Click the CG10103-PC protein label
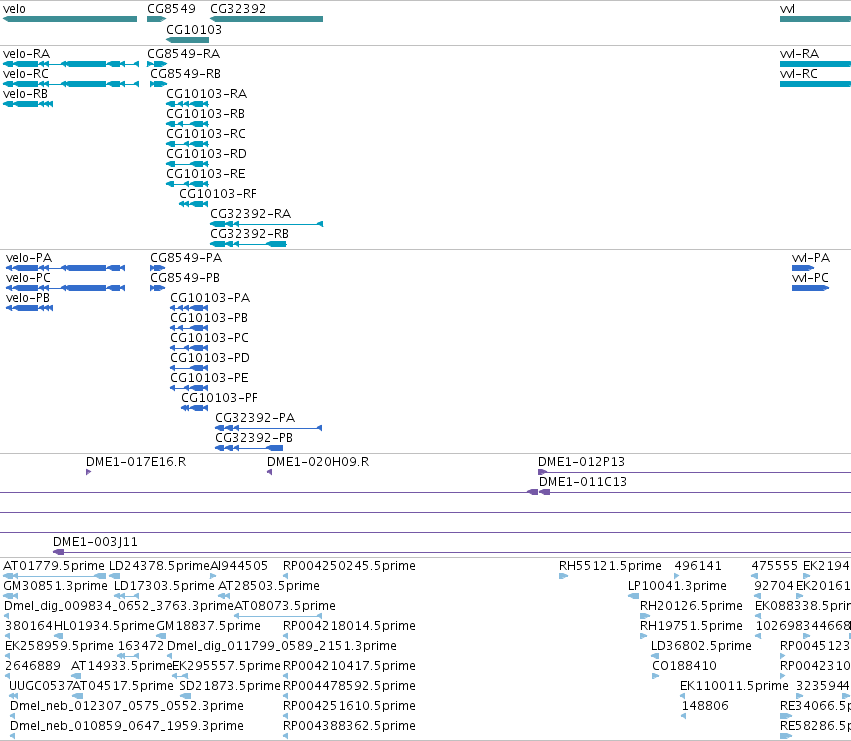The height and width of the screenshot is (741, 851). (x=209, y=338)
